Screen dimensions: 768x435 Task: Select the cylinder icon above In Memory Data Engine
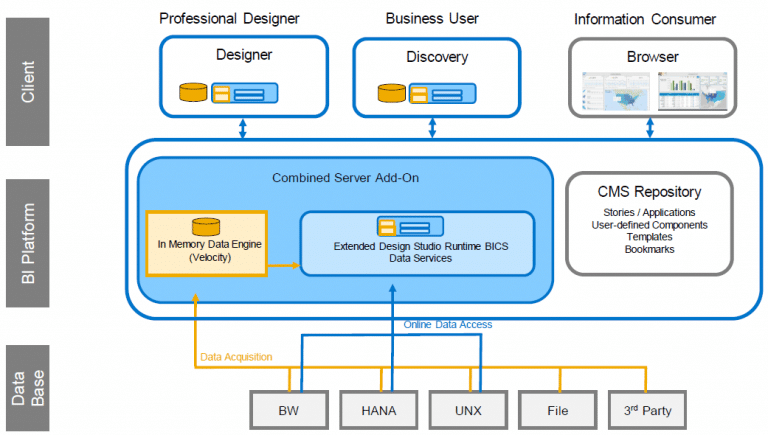(206, 227)
